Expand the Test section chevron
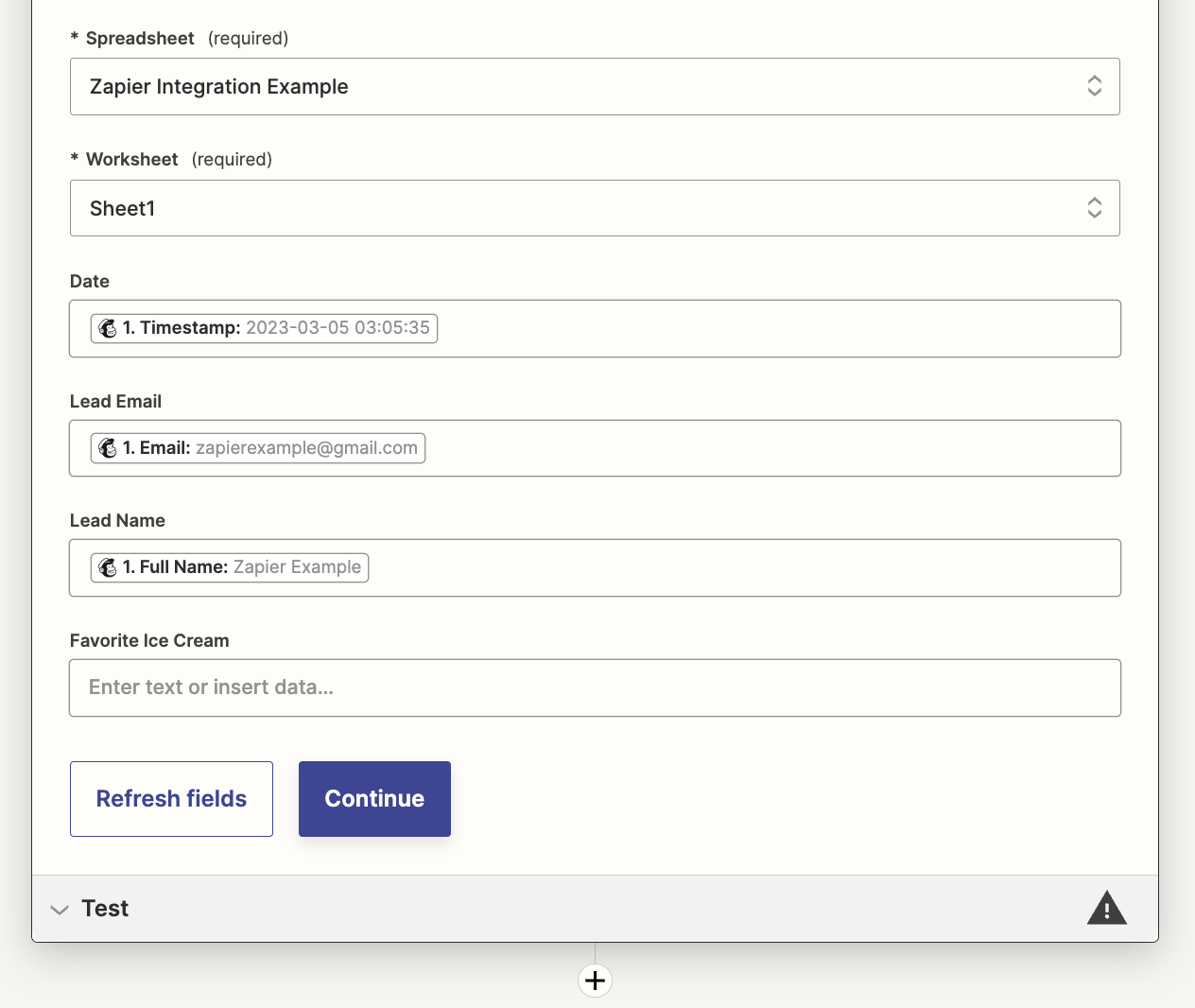This screenshot has height=1008, width=1195. (60, 910)
